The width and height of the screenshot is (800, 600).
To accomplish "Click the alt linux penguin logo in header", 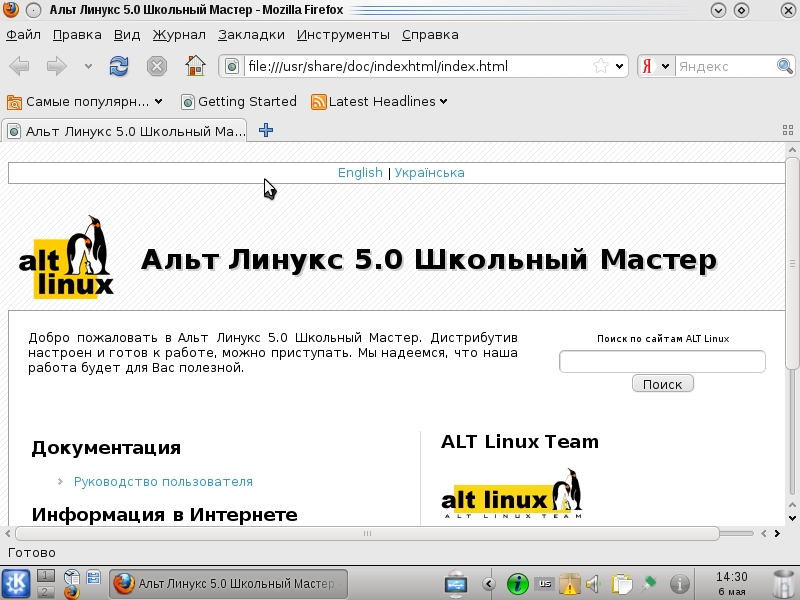I will coord(66,257).
